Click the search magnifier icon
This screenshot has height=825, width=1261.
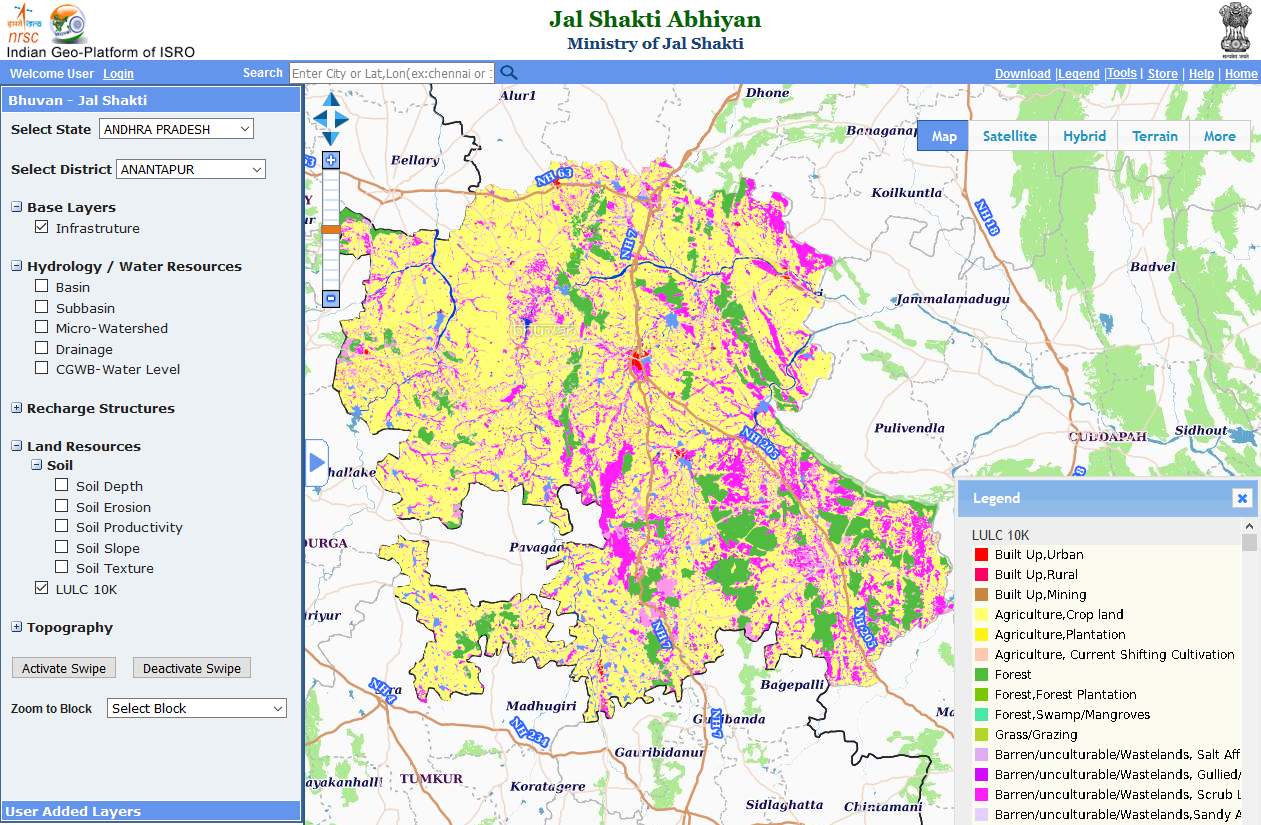(509, 73)
